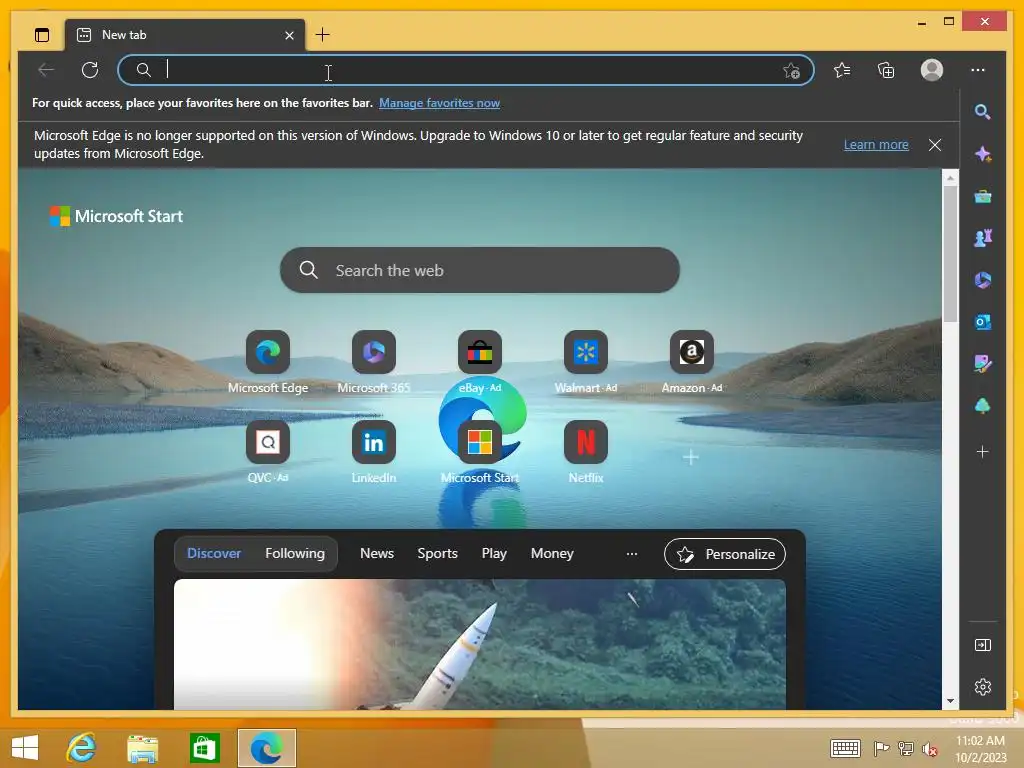Open the Windows Start button

click(25, 748)
